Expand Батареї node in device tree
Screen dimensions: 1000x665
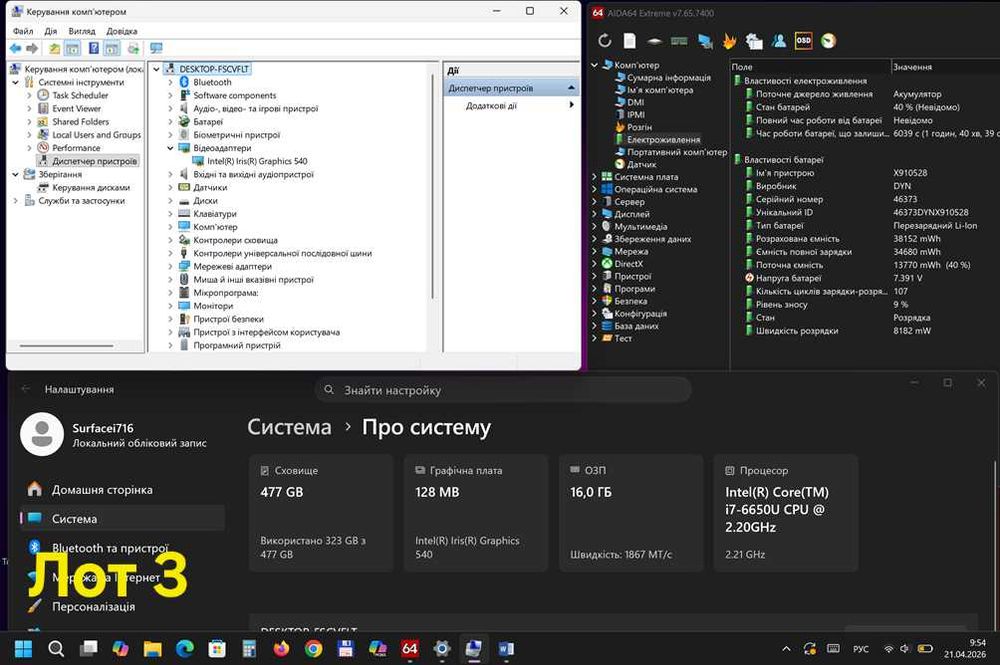coord(170,122)
